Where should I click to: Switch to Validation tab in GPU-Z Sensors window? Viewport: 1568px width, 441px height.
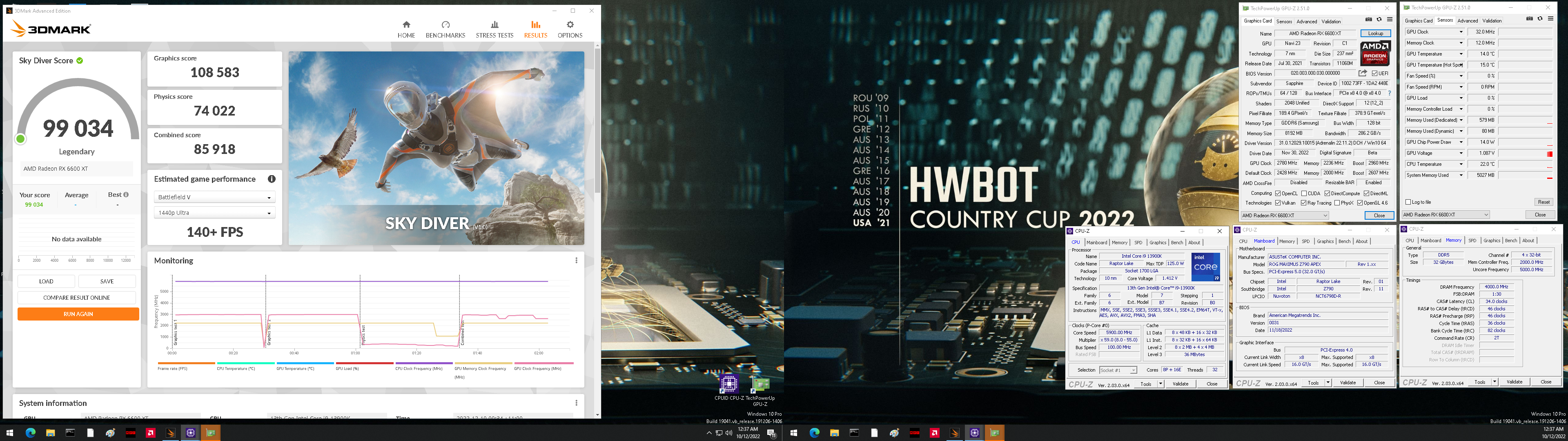(1492, 21)
